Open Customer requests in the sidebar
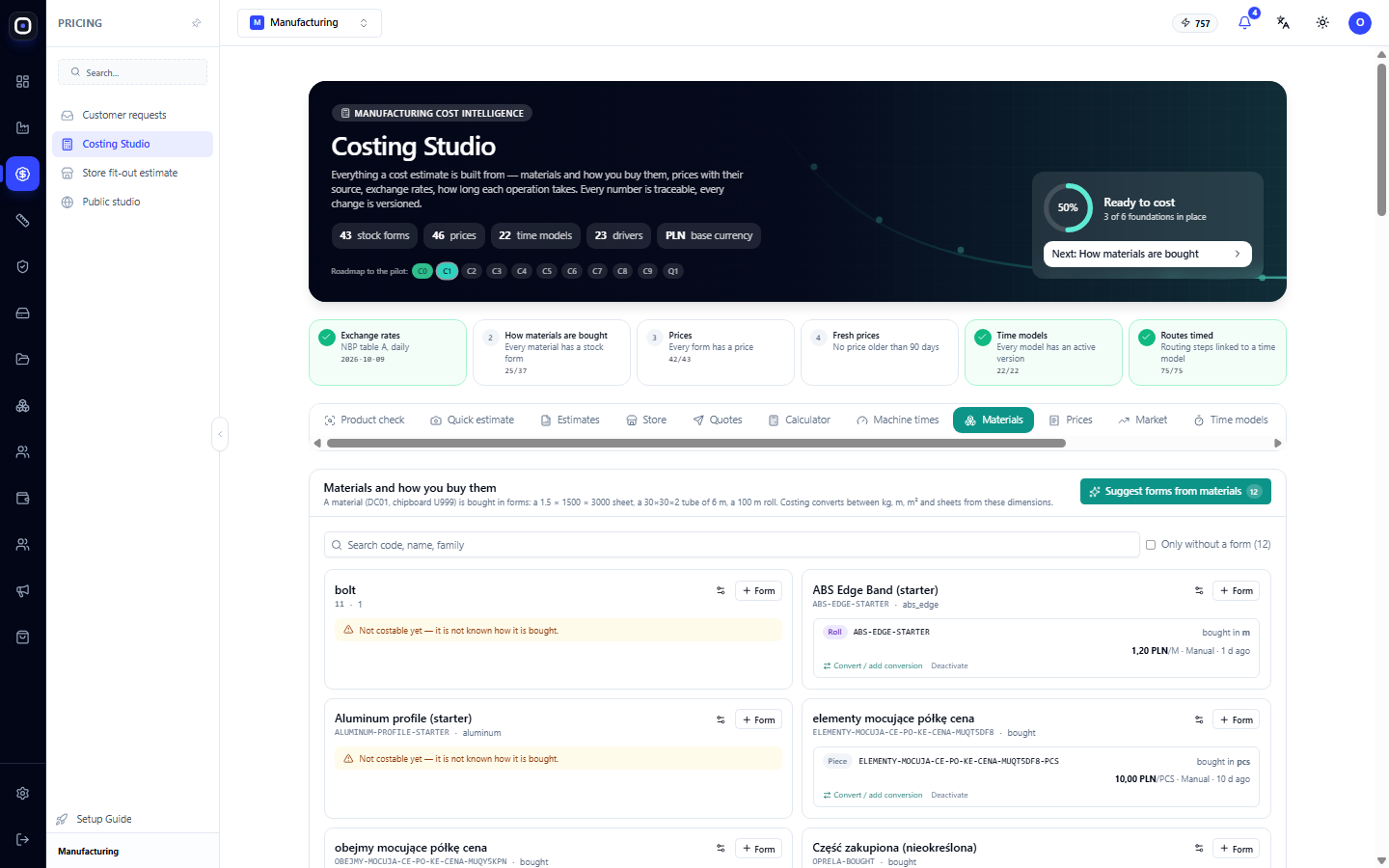The width and height of the screenshot is (1389, 868). click(x=132, y=115)
